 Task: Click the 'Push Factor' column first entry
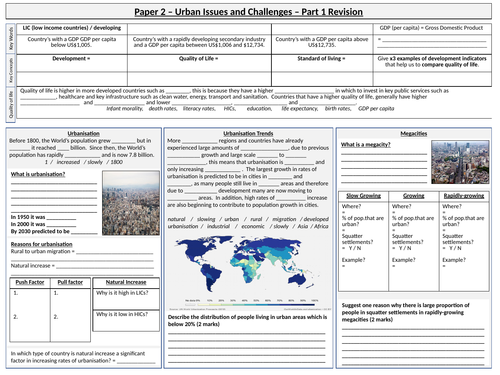pos(30,293)
